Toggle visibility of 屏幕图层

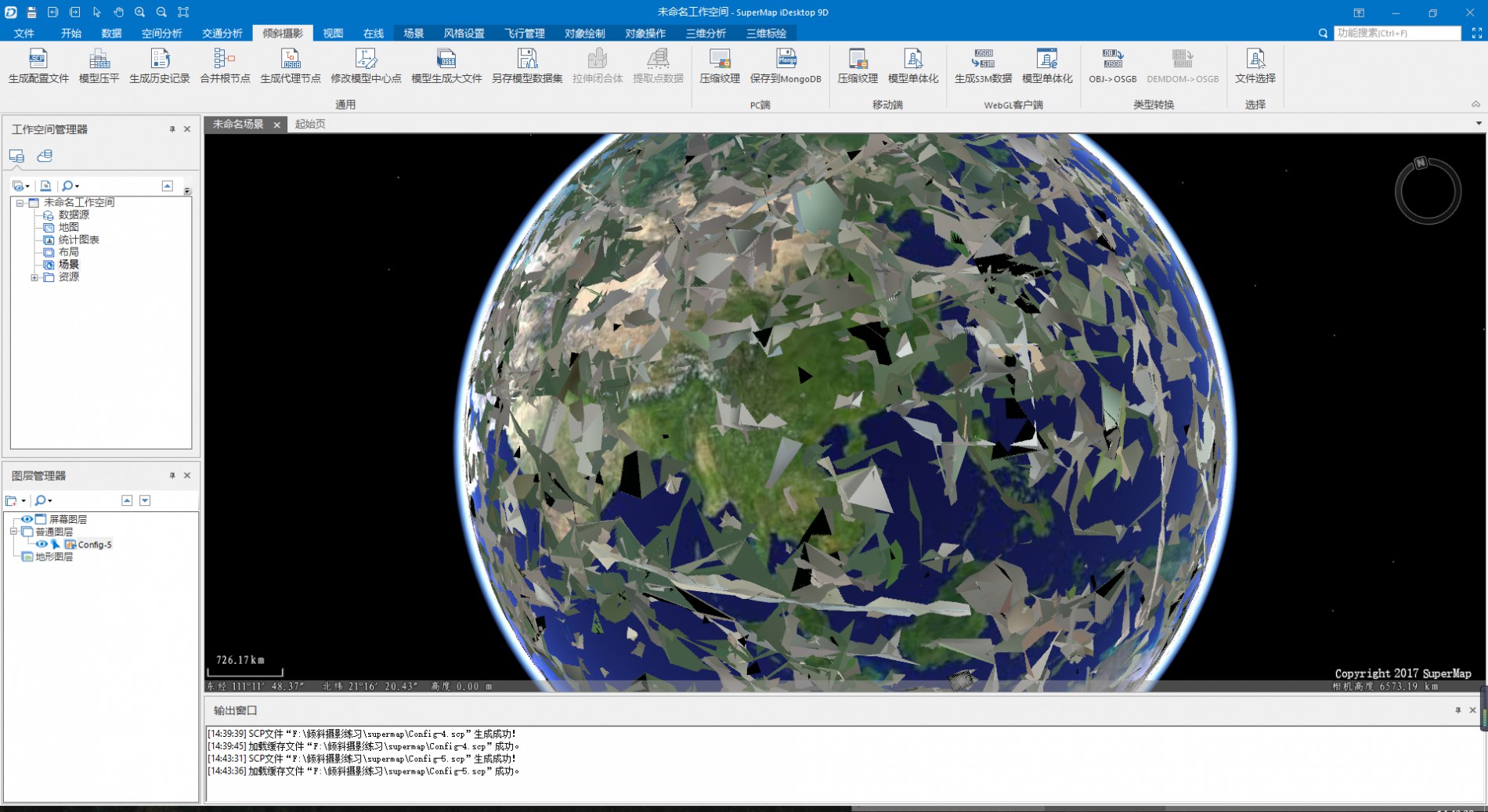point(27,519)
